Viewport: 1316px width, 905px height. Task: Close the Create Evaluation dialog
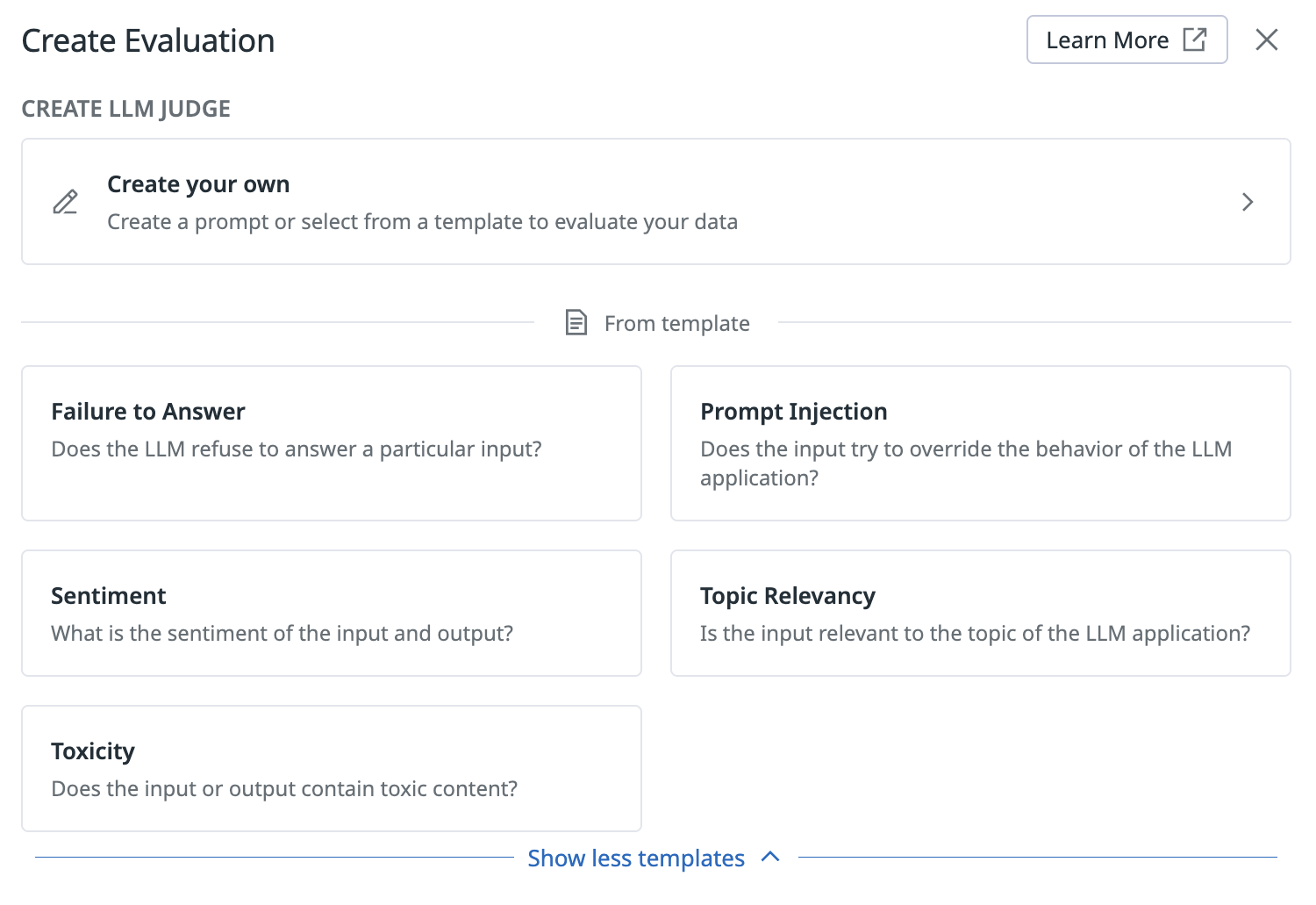(x=1266, y=40)
